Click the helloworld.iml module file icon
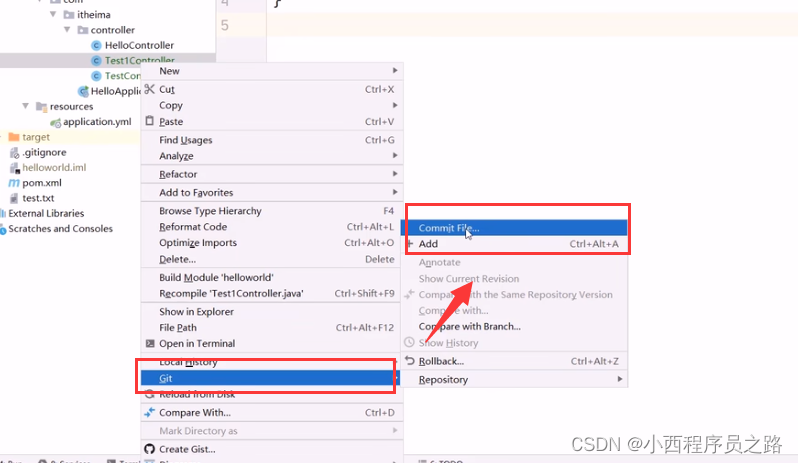Screen dimensions: 798x463 14,167
